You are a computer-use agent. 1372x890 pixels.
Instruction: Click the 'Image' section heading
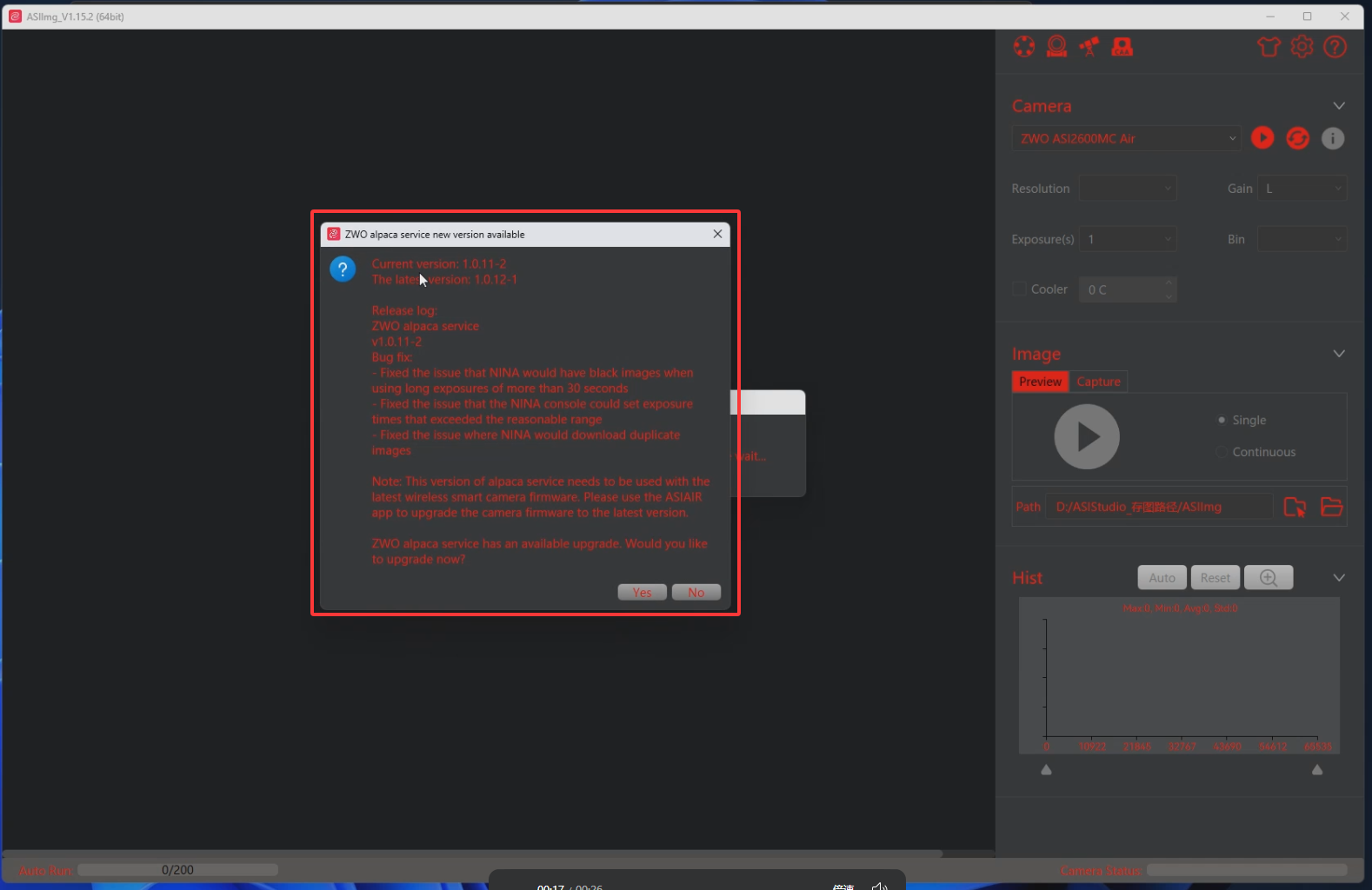(x=1036, y=354)
